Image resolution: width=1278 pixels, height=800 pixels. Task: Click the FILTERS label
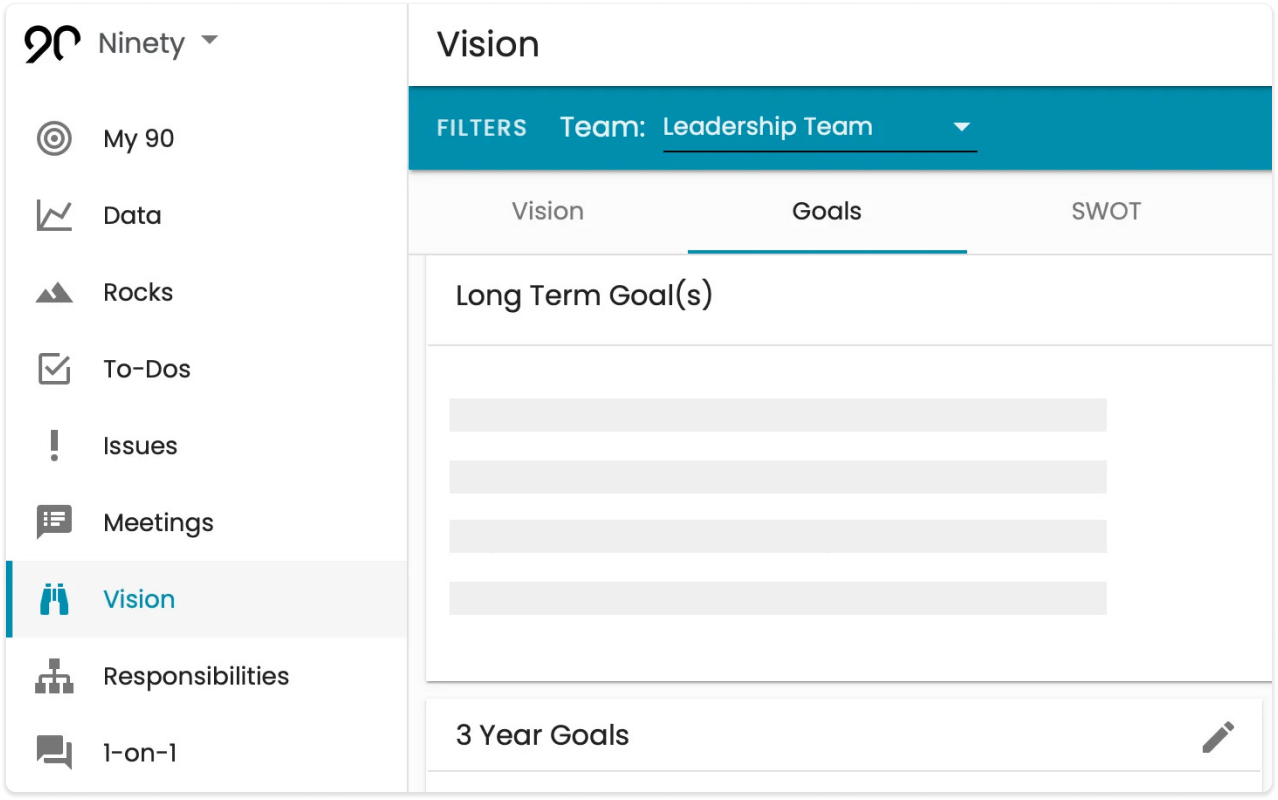tap(481, 127)
